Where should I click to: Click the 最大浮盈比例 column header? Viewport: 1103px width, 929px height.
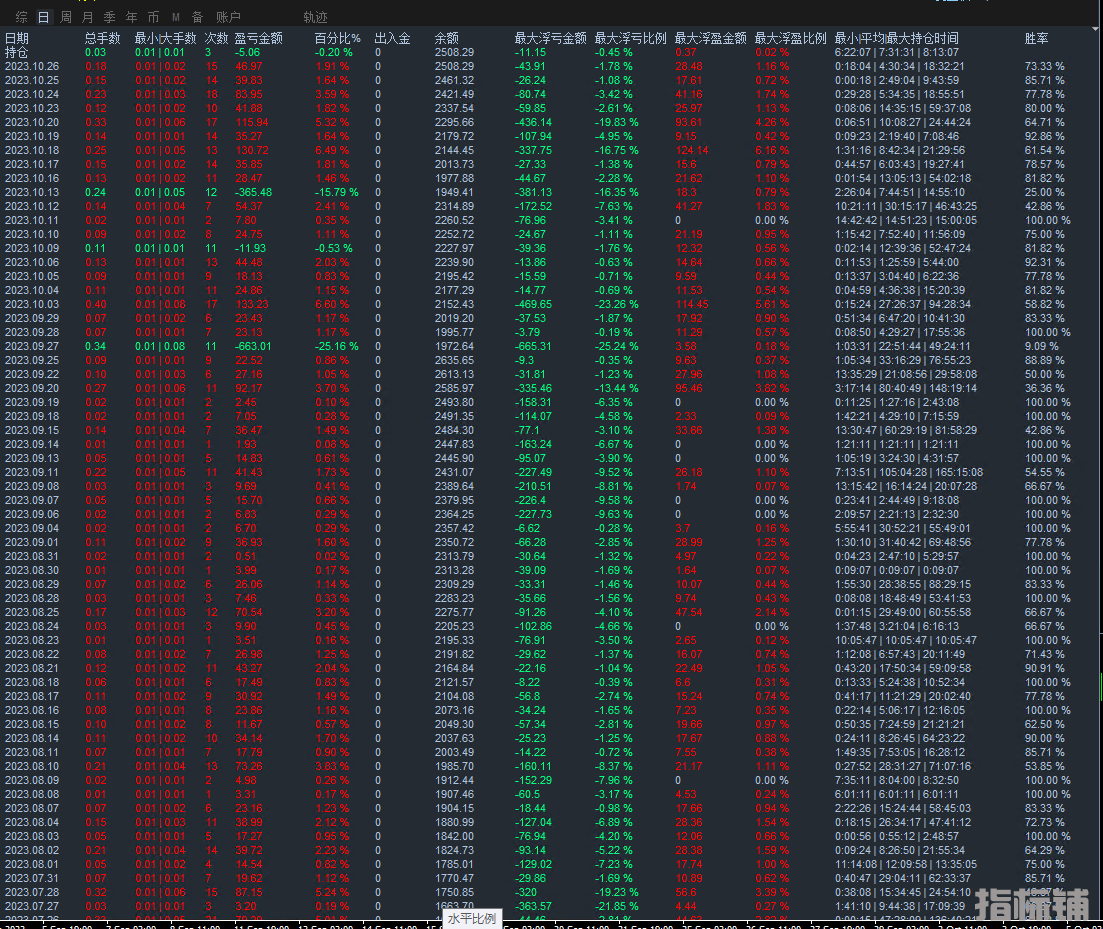click(x=791, y=38)
